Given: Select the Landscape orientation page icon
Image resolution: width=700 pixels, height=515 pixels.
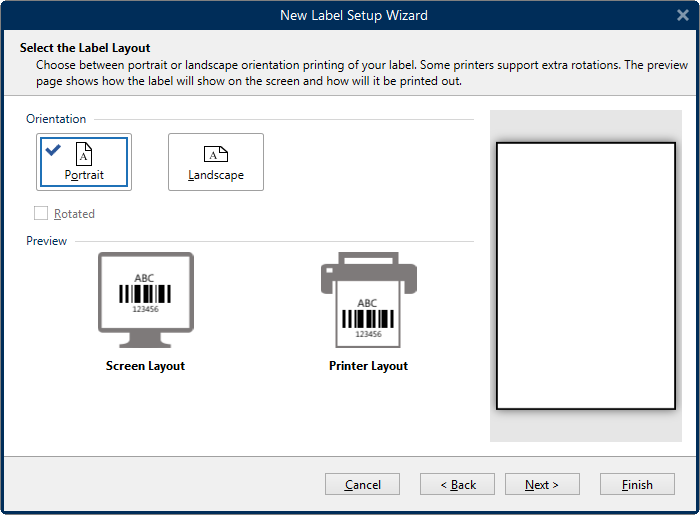Looking at the screenshot, I should click(216, 153).
